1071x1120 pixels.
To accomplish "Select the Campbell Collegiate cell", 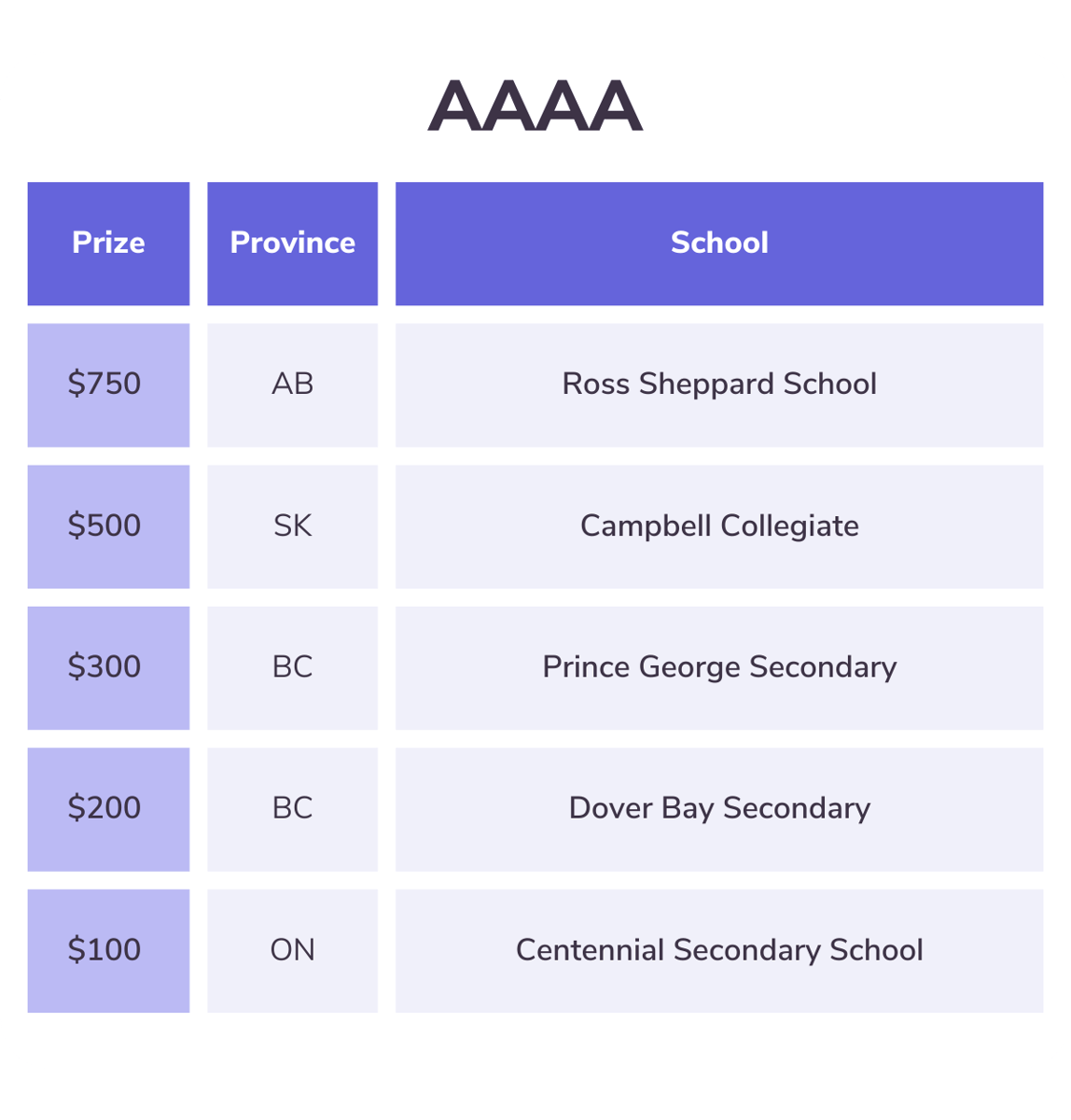I will pos(718,526).
